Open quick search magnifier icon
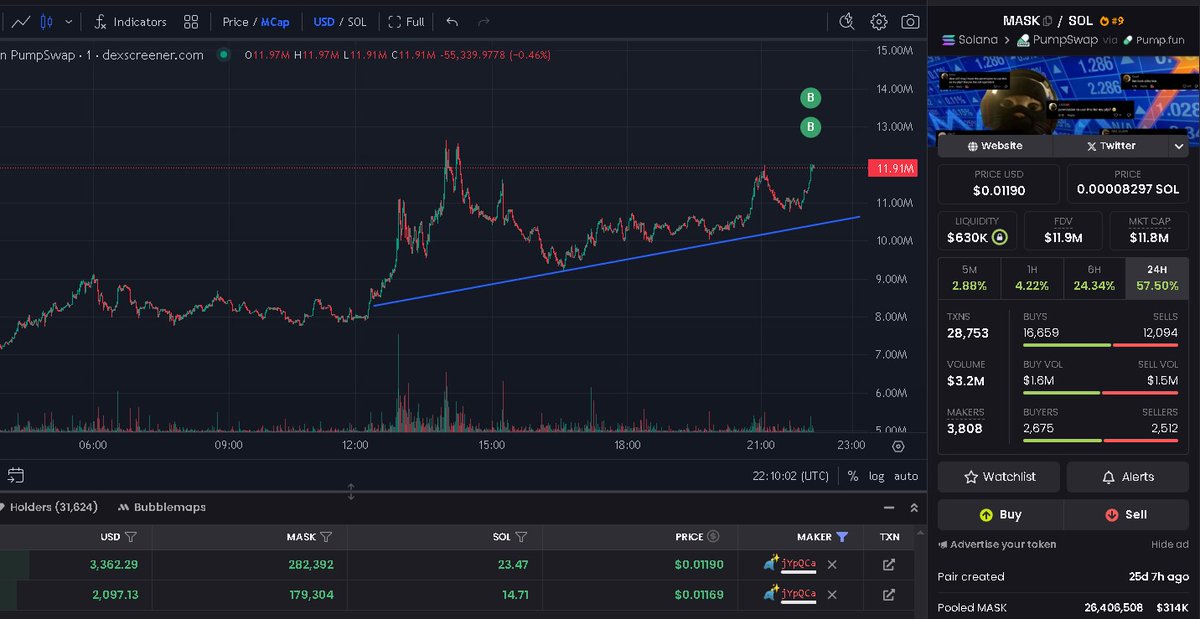Screen dimensions: 1200x619 point(847,21)
